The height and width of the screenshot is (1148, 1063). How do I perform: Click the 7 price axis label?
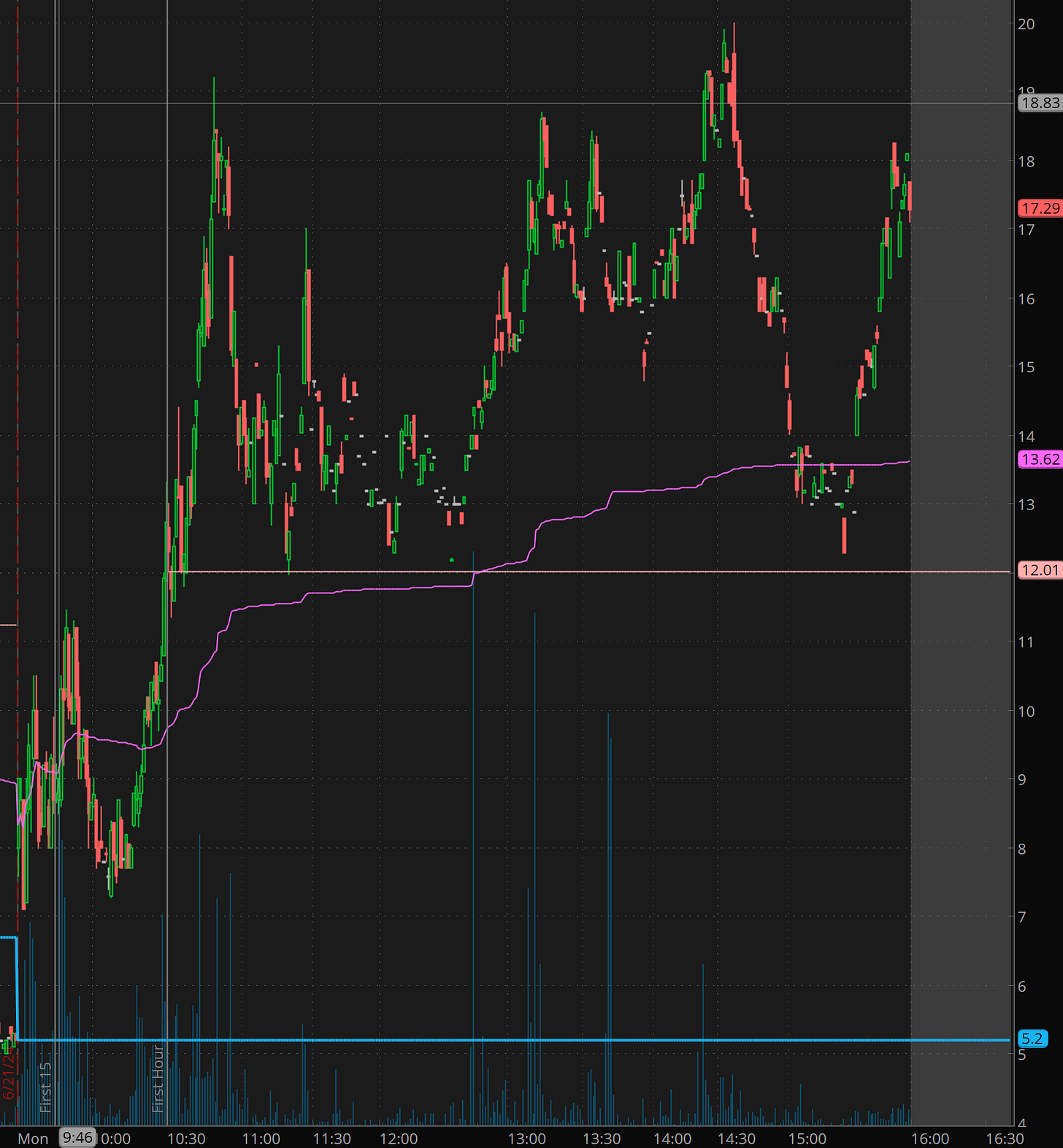1022,917
